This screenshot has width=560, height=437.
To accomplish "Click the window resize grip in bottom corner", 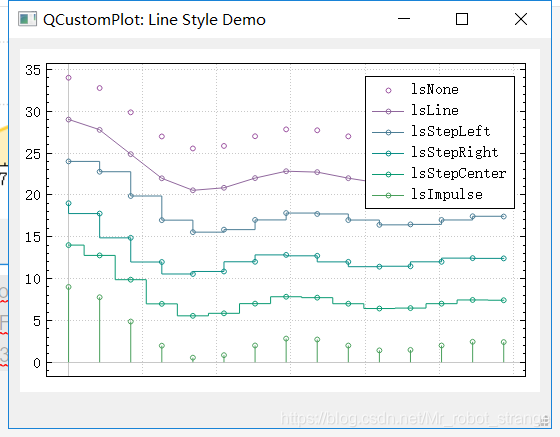I will pos(545,422).
